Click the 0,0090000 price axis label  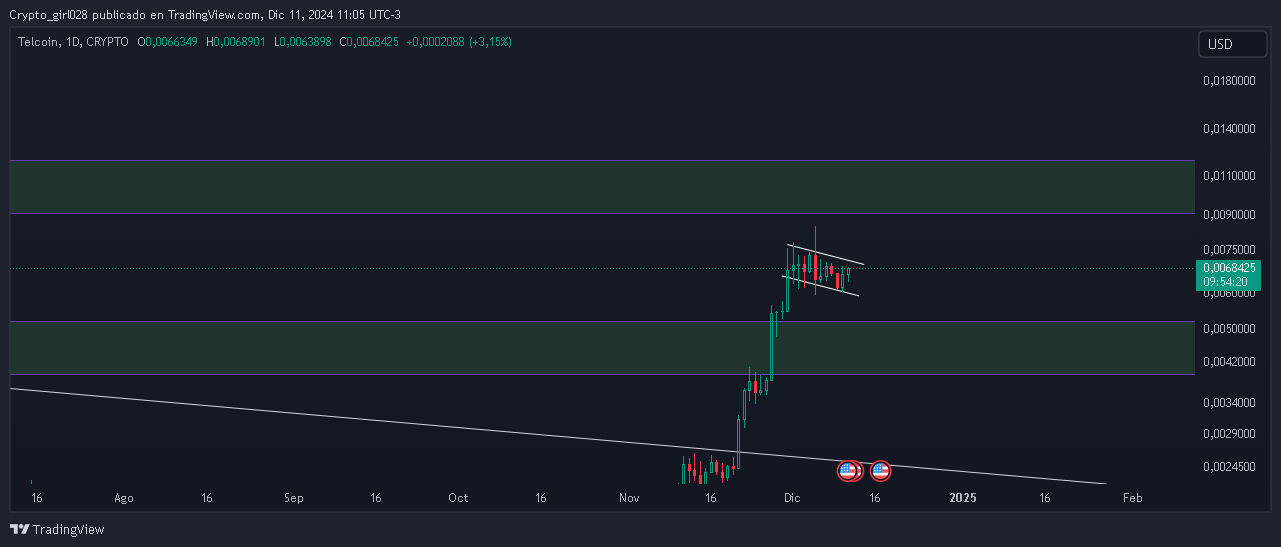tap(1229, 214)
